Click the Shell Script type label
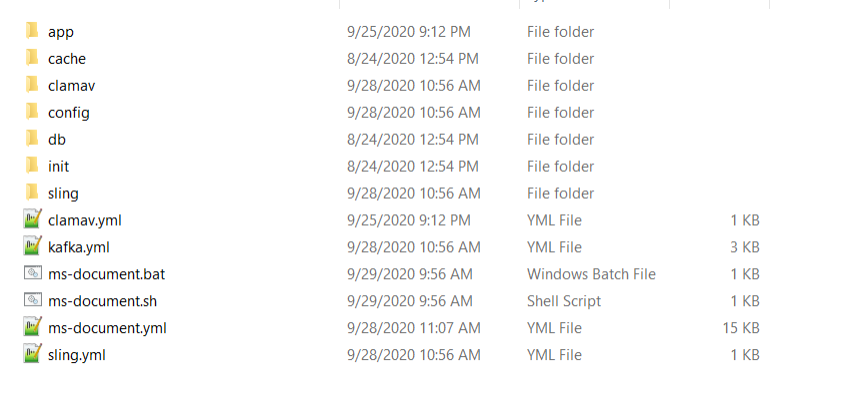 pyautogui.click(x=564, y=300)
